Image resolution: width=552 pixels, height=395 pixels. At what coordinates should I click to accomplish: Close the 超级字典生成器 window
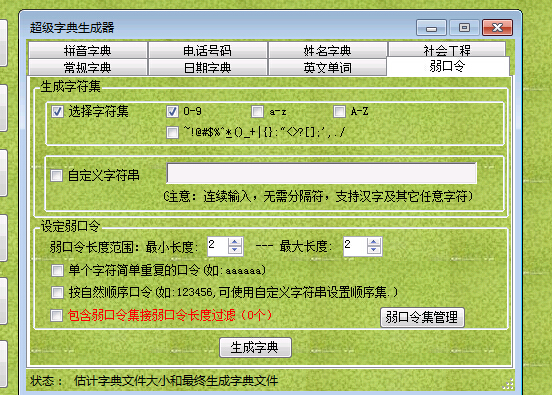coord(497,28)
